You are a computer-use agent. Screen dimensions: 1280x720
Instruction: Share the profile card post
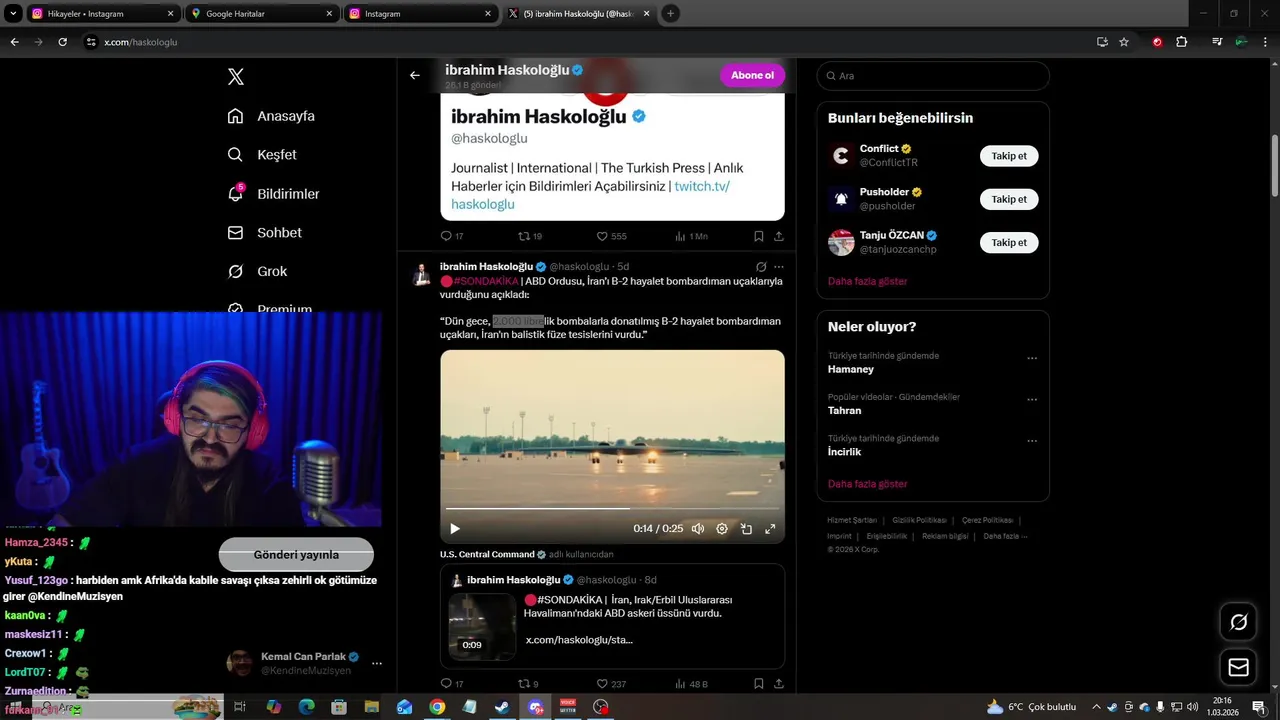coord(779,236)
